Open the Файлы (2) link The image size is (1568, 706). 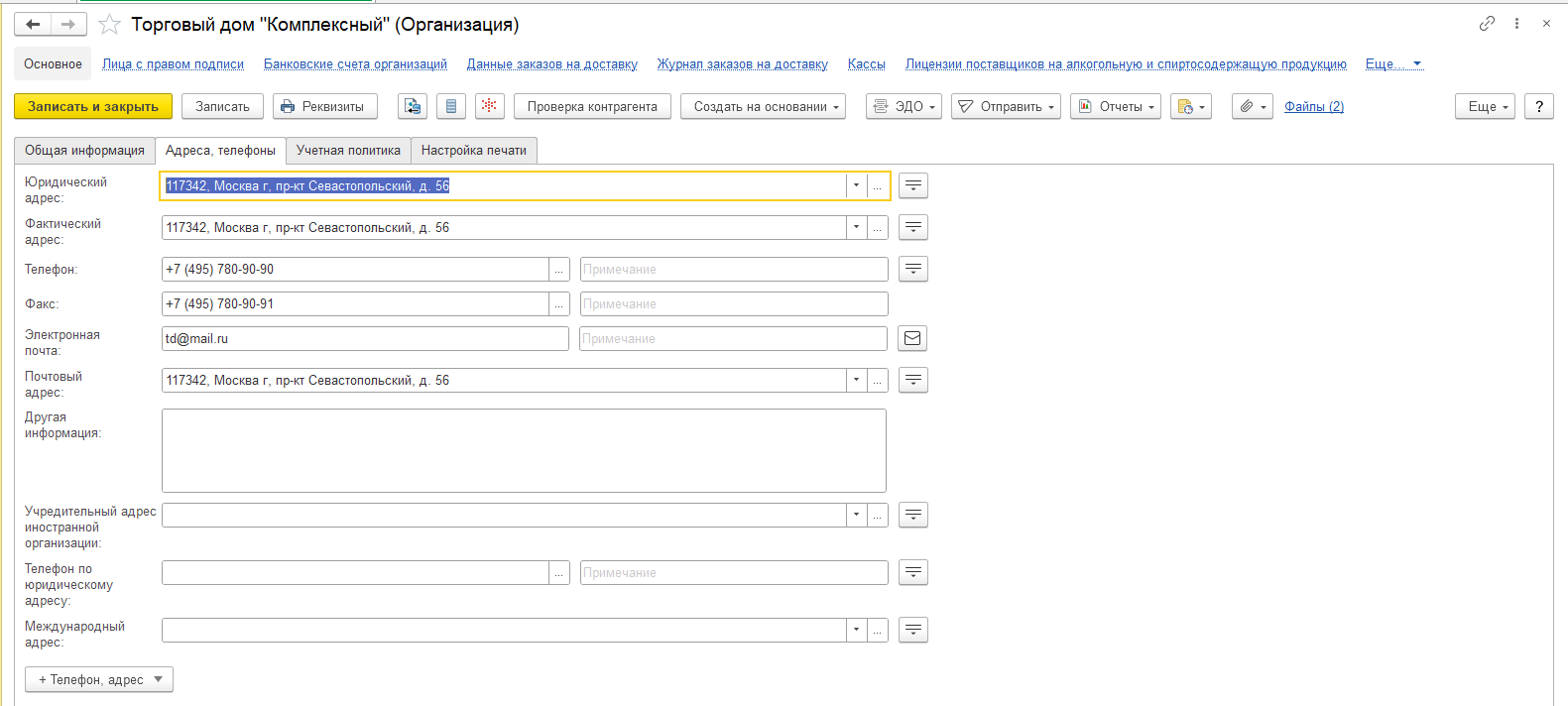[x=1314, y=106]
